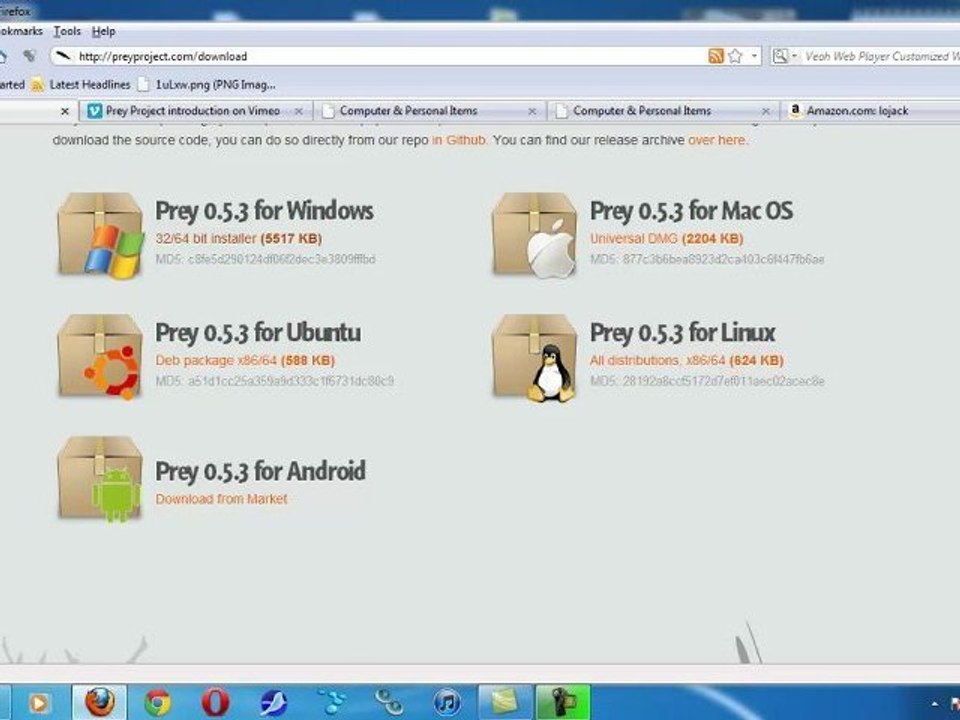Download the Universal DMG for Mac OS
This screenshot has width=960, height=720.
[667, 239]
